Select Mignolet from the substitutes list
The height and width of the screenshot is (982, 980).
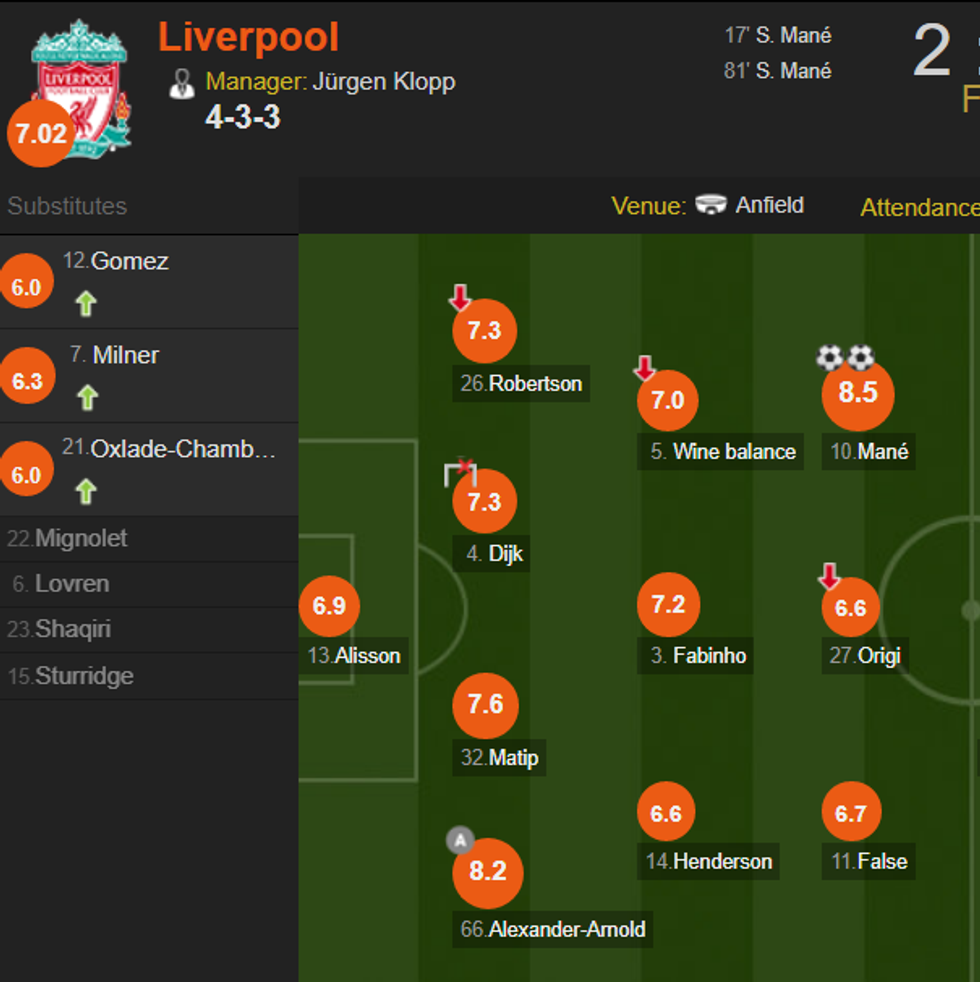(x=81, y=538)
